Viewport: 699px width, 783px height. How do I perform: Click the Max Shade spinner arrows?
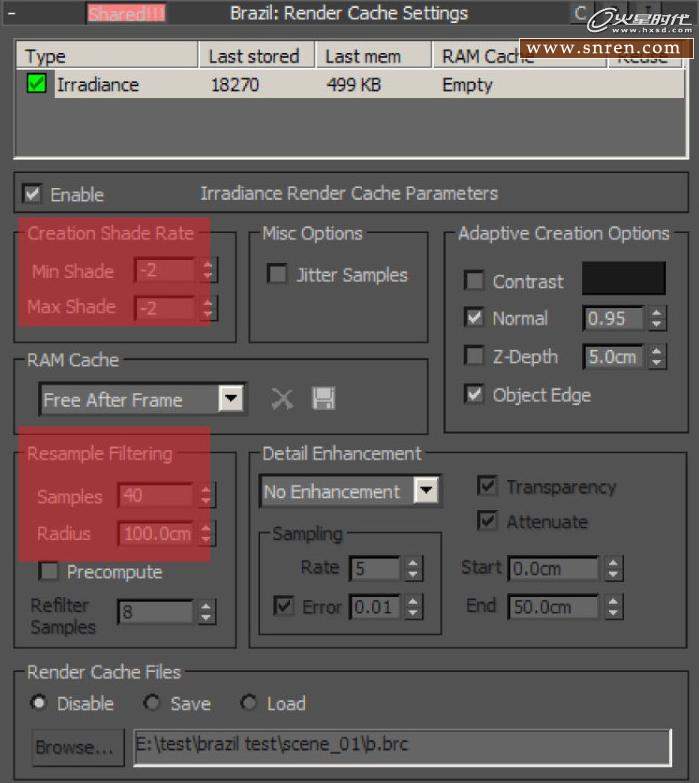pos(208,308)
